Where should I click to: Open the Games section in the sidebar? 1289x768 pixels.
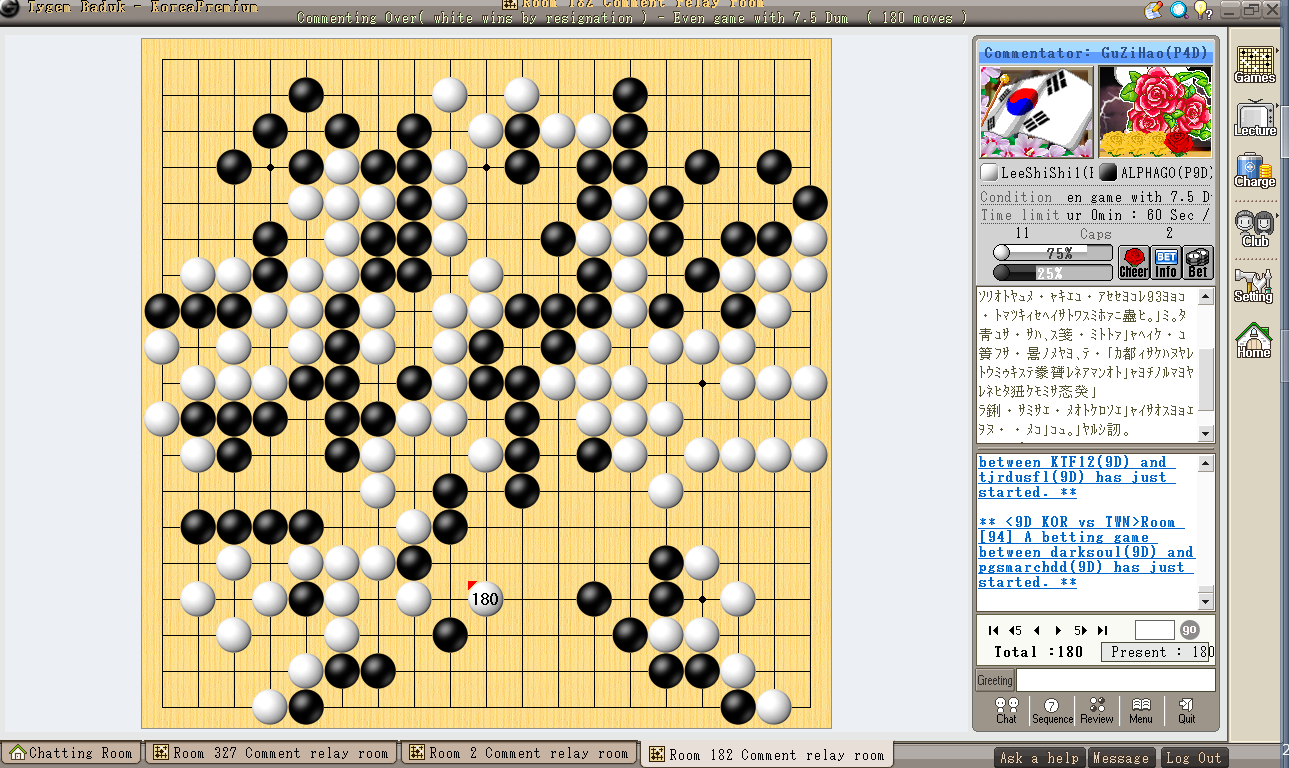tap(1255, 65)
